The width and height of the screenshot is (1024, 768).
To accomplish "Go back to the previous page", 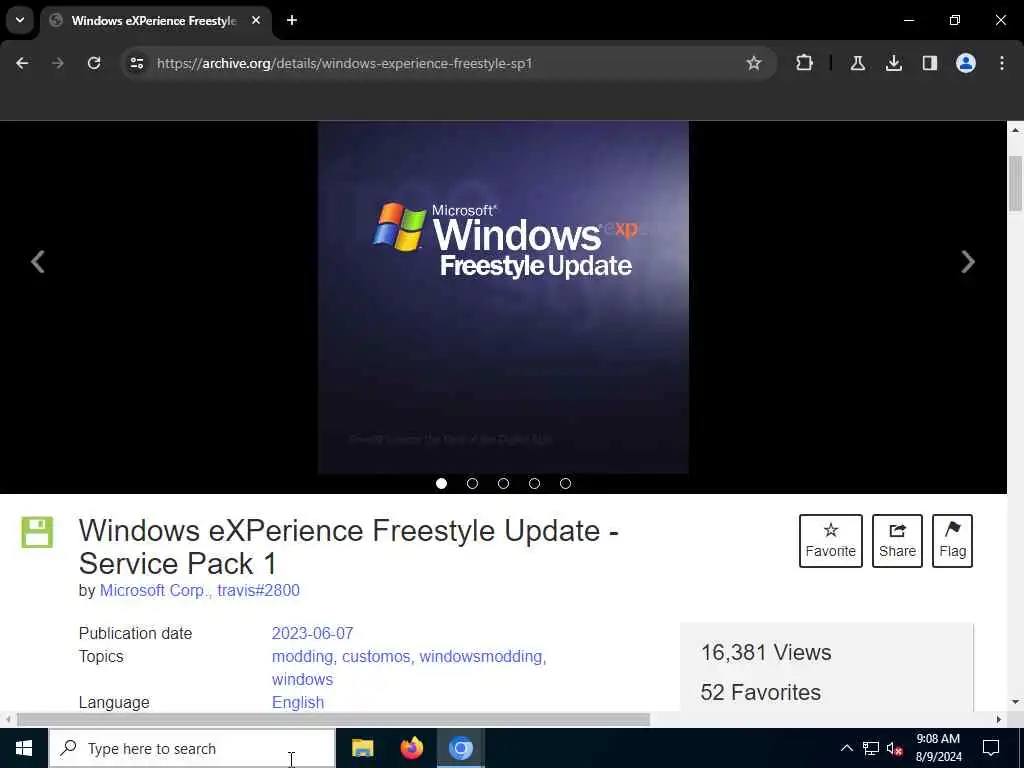I will point(22,63).
